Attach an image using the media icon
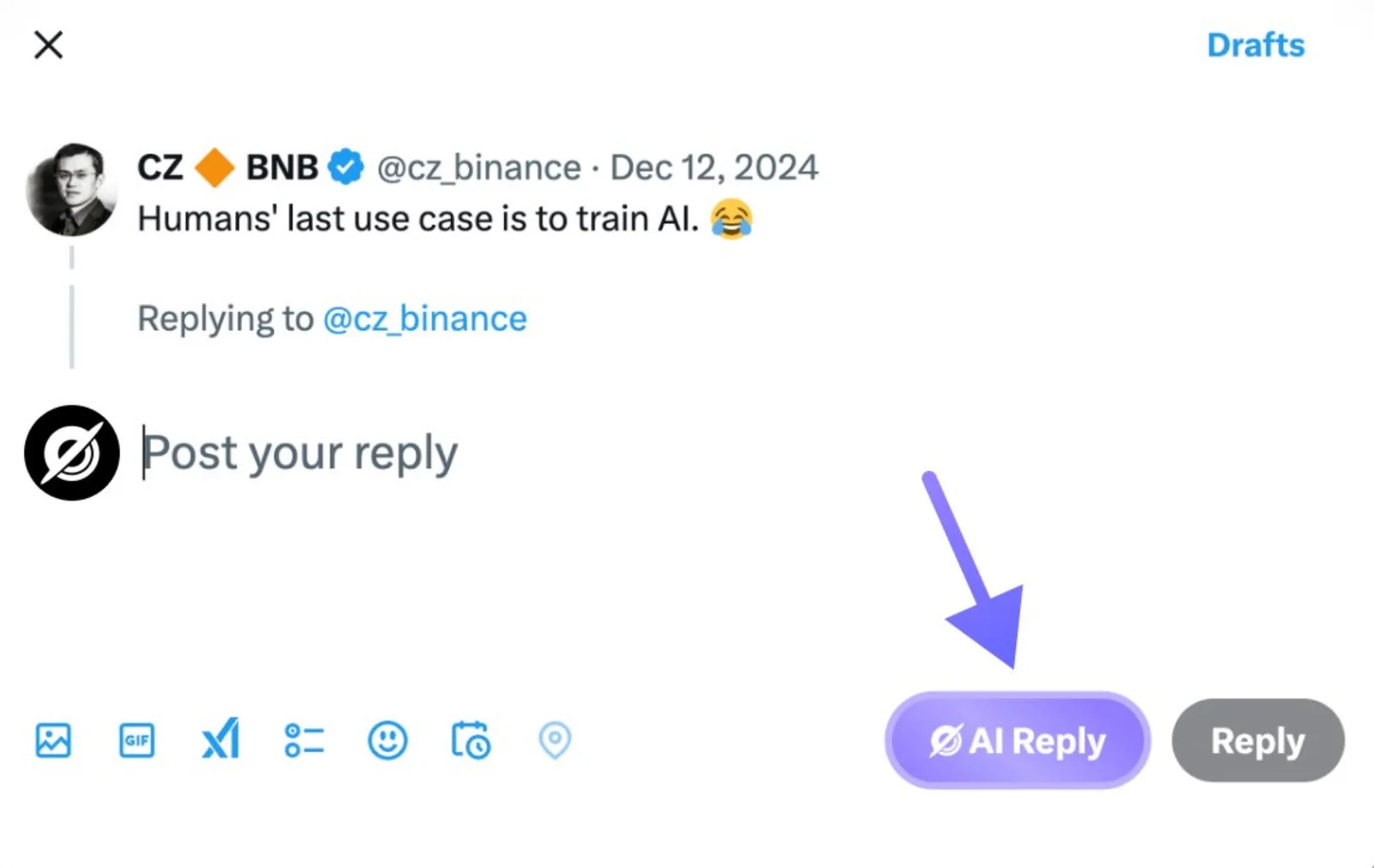The image size is (1374, 868). point(53,740)
